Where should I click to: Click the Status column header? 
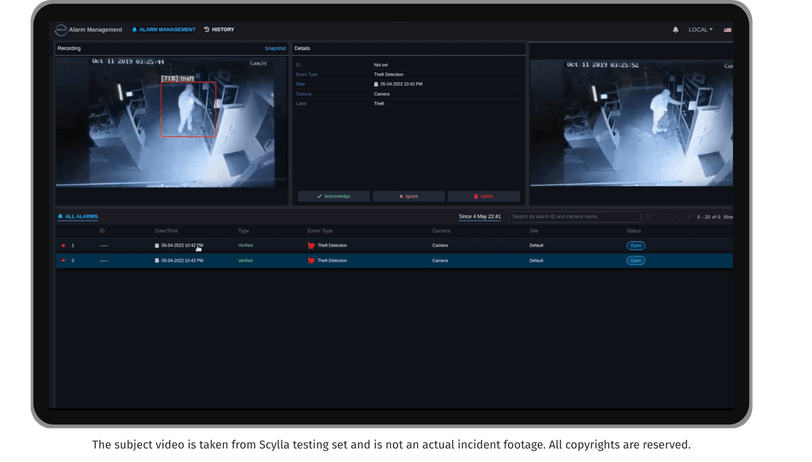tap(634, 231)
